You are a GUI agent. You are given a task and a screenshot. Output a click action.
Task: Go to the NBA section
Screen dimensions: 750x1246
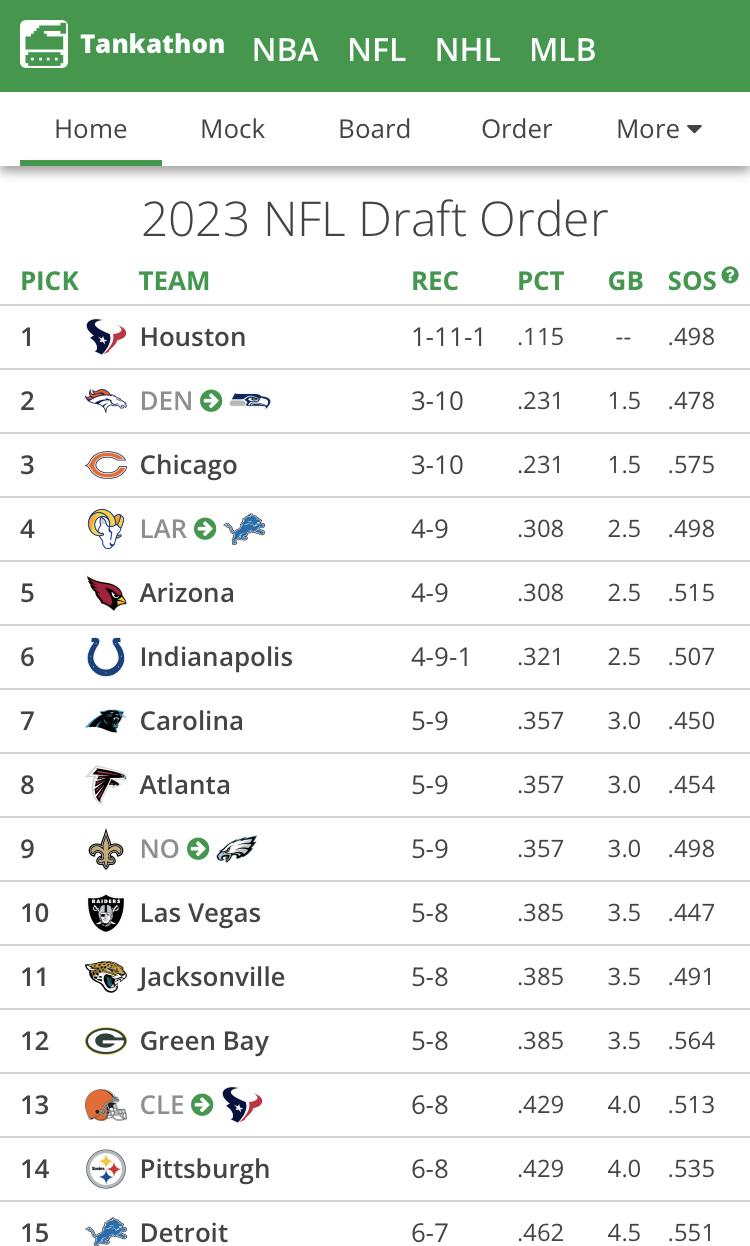[285, 49]
